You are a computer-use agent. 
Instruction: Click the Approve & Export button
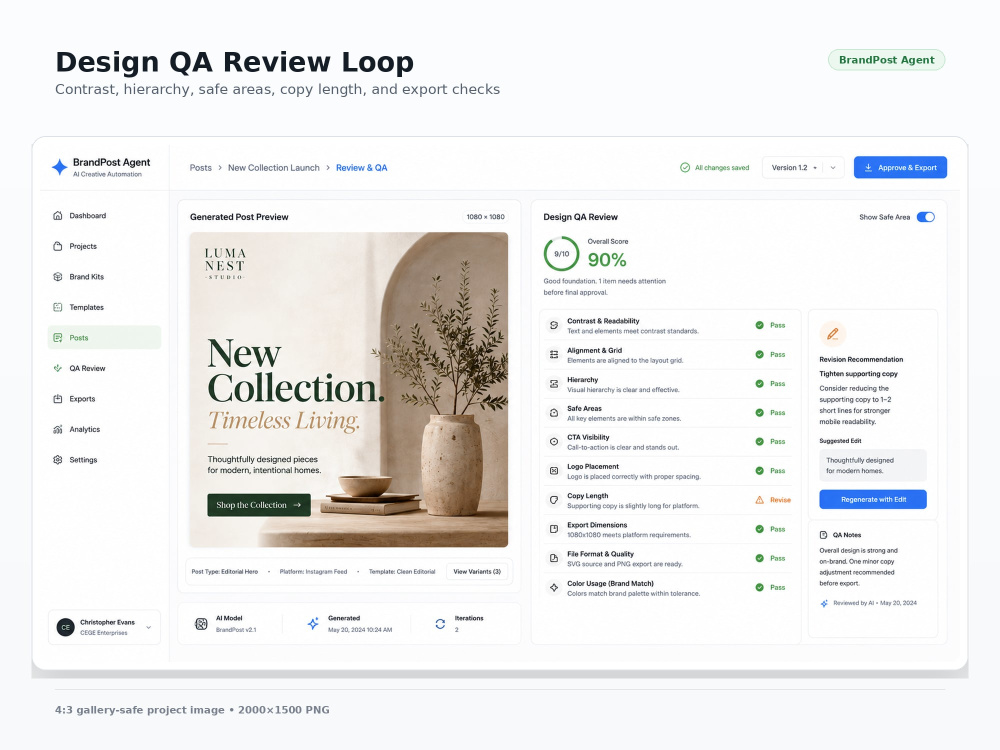point(901,168)
